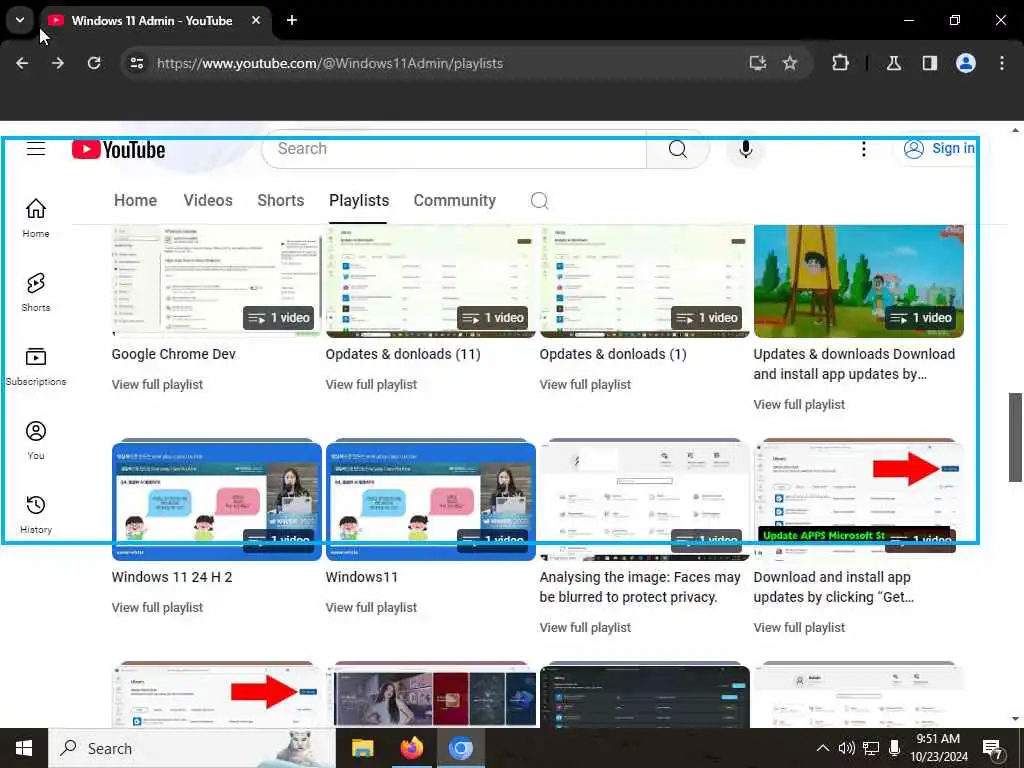Screen dimensions: 1024x768
Task: Open the YouTube hamburger guide menu
Action: (x=36, y=149)
